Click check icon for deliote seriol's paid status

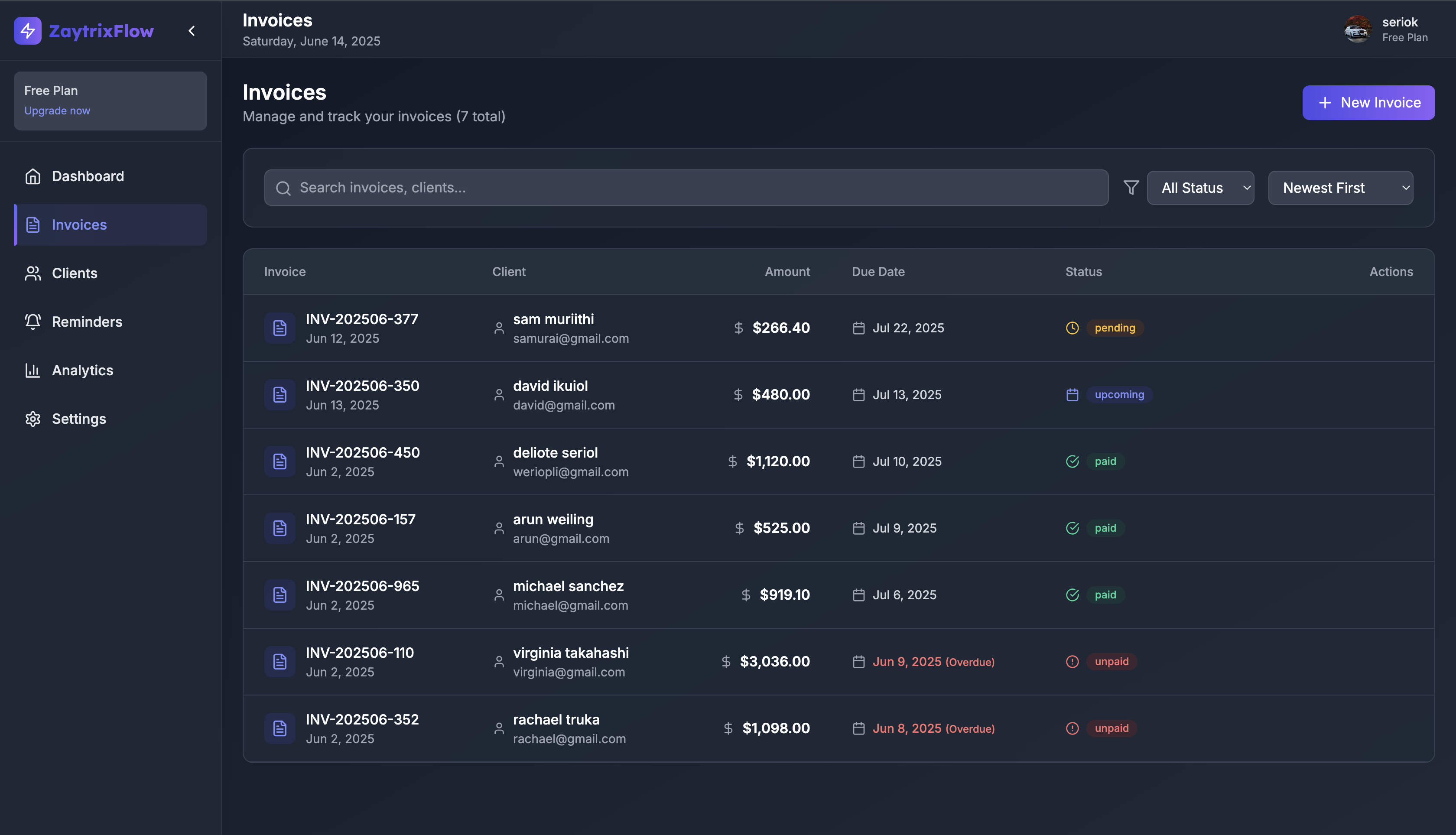point(1072,461)
